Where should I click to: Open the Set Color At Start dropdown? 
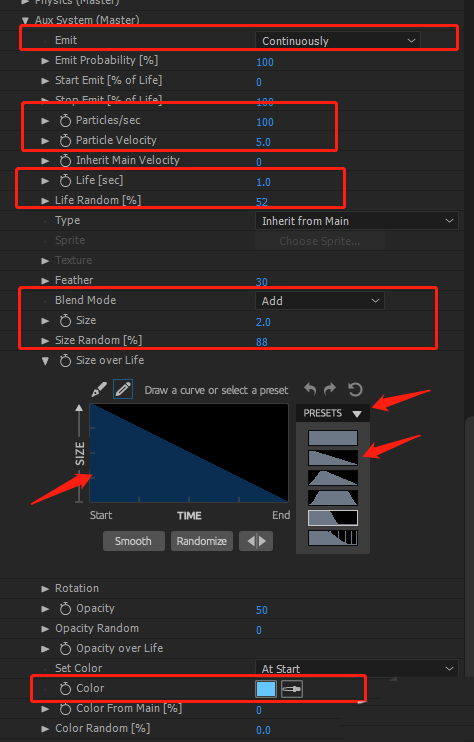(x=357, y=669)
